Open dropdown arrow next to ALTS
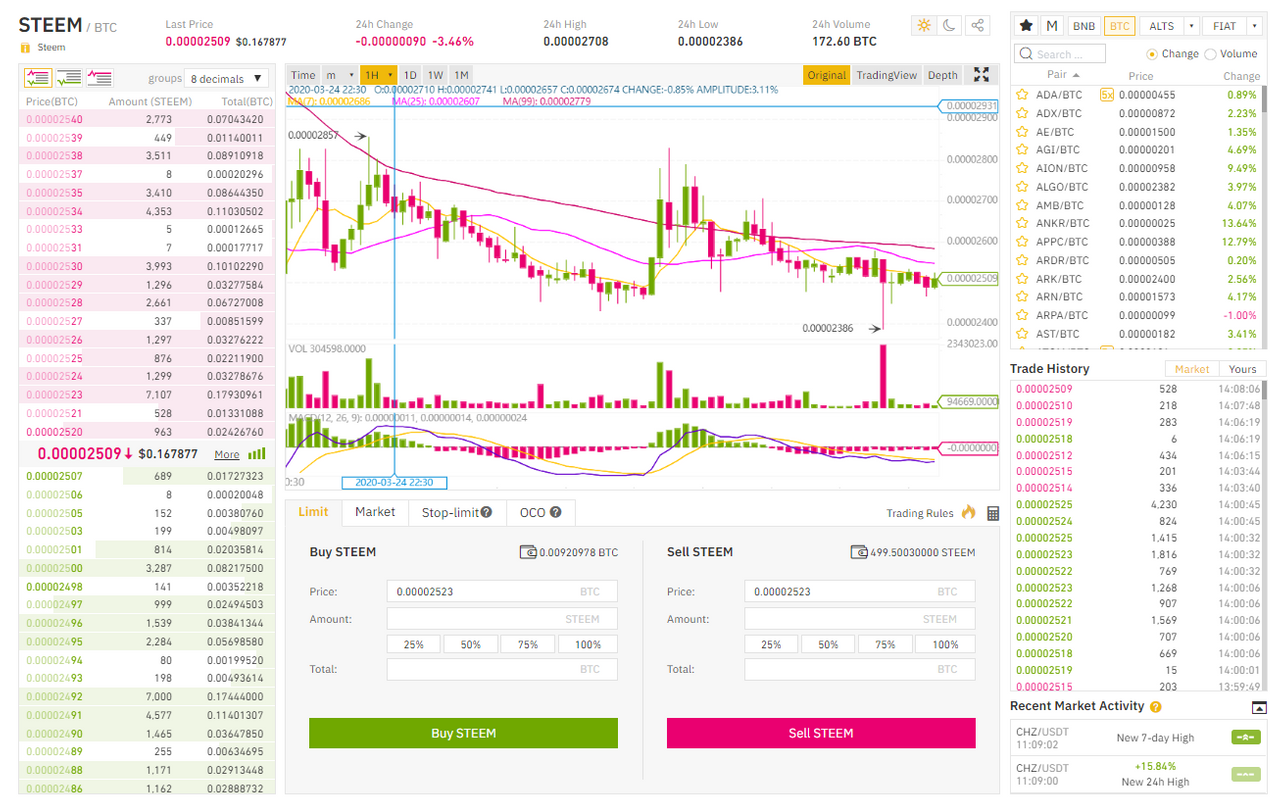 coord(1191,26)
